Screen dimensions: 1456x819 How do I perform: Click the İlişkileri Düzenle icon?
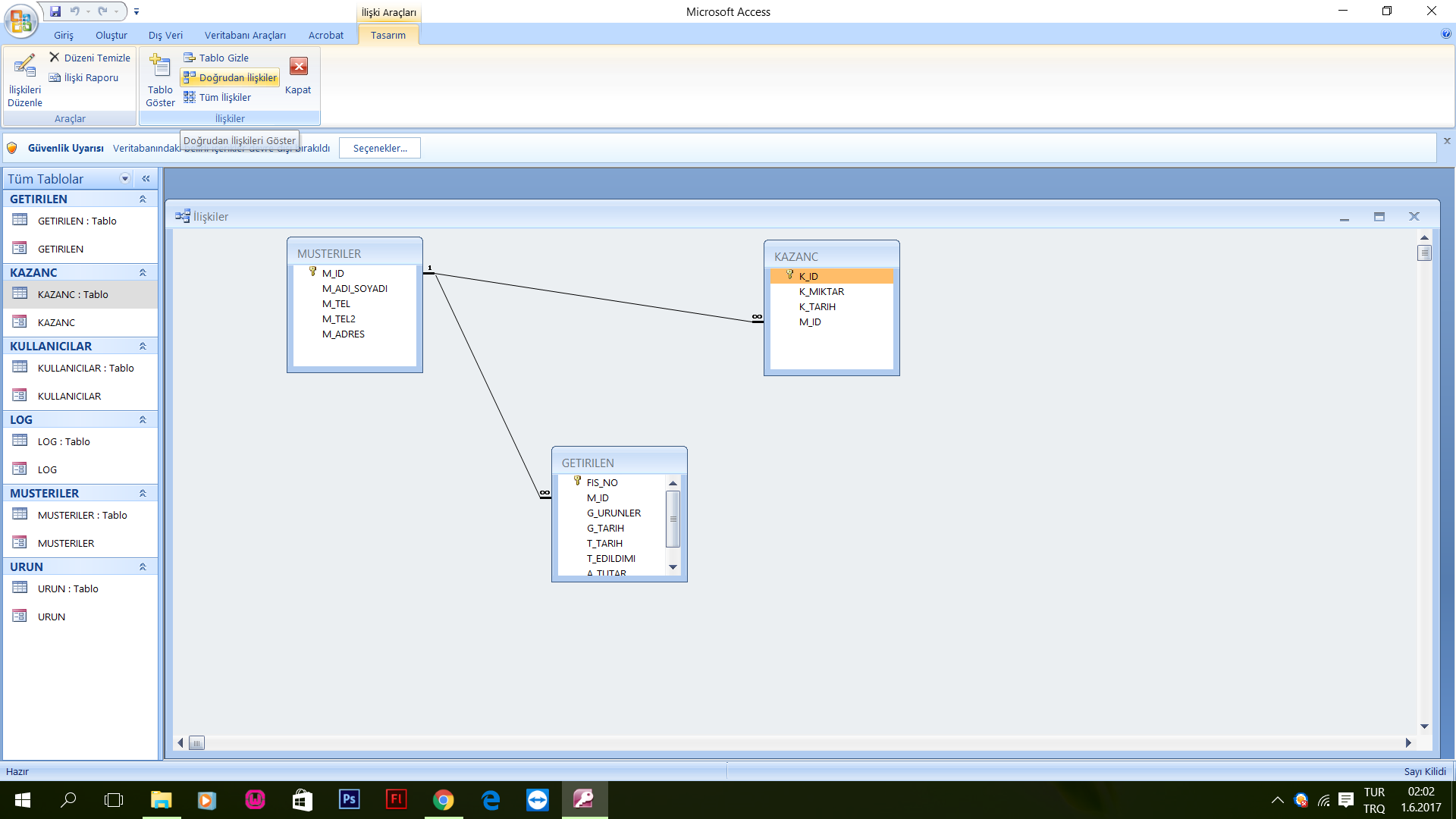pyautogui.click(x=24, y=67)
